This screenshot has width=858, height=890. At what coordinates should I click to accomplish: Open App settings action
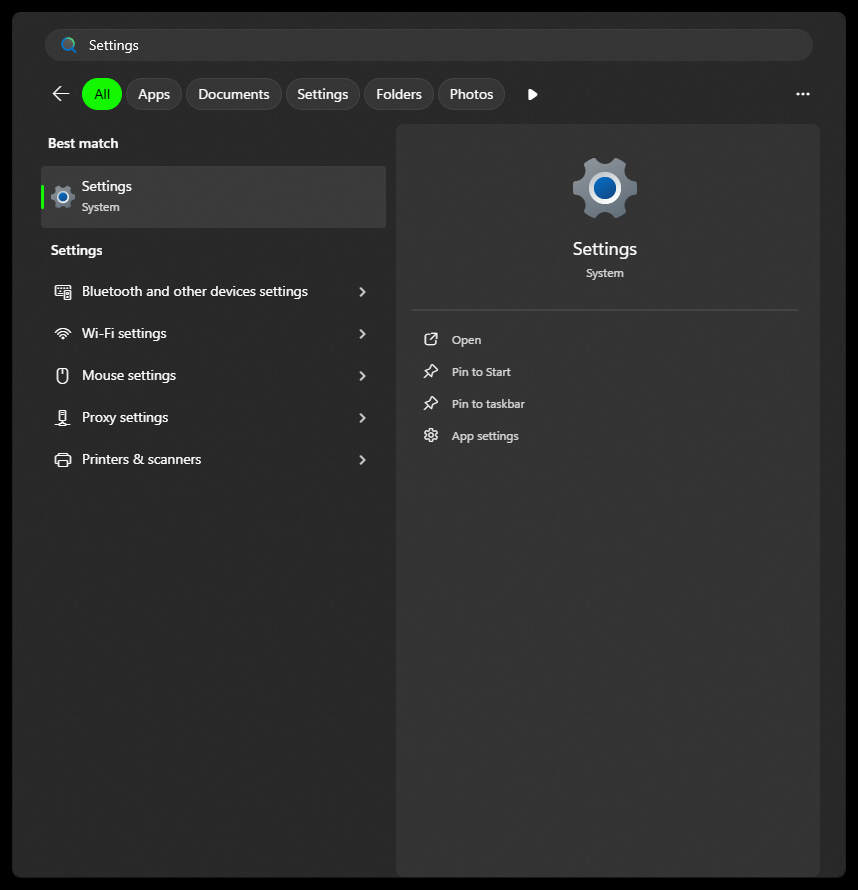click(x=485, y=436)
